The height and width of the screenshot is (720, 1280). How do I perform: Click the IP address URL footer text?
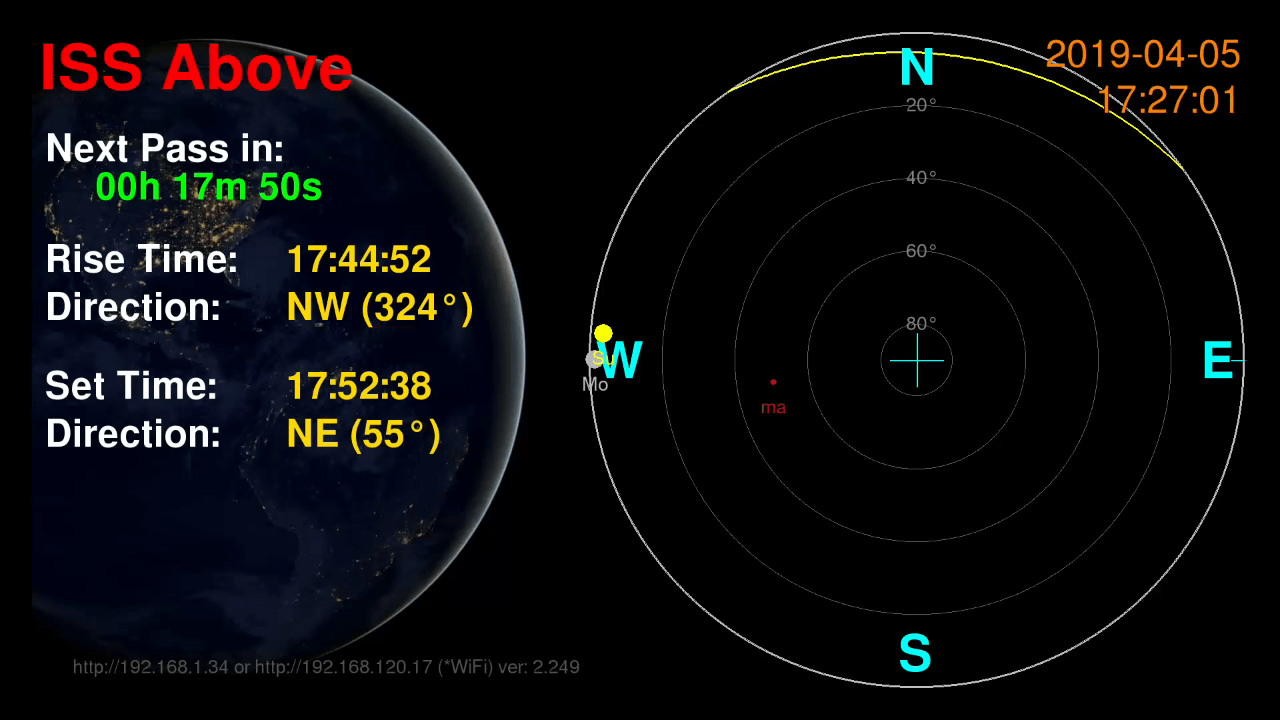[326, 667]
